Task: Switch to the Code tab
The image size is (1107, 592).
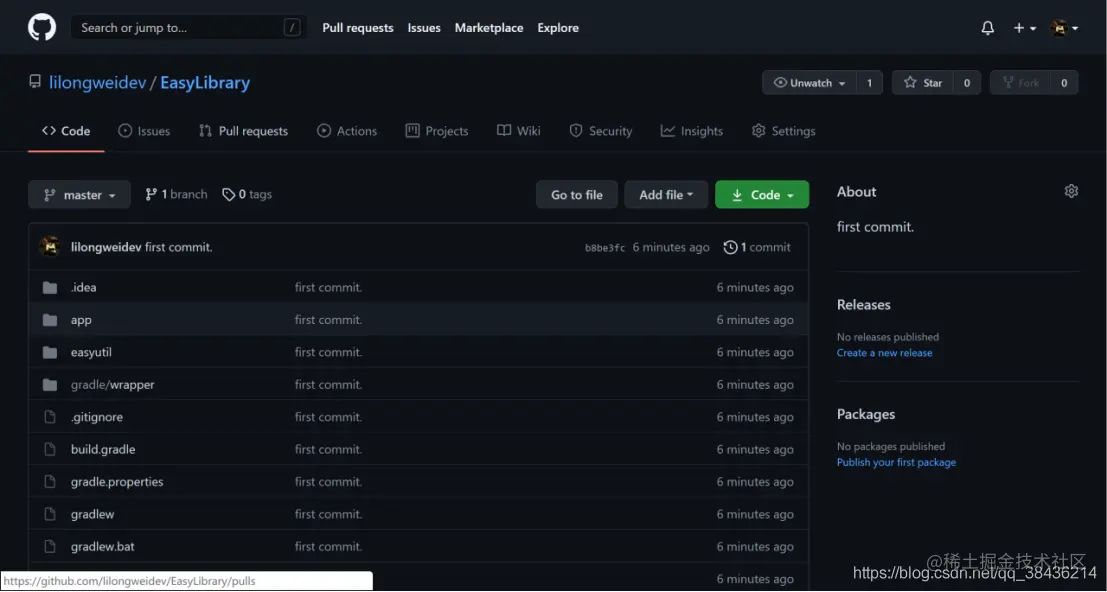Action: pos(66,131)
